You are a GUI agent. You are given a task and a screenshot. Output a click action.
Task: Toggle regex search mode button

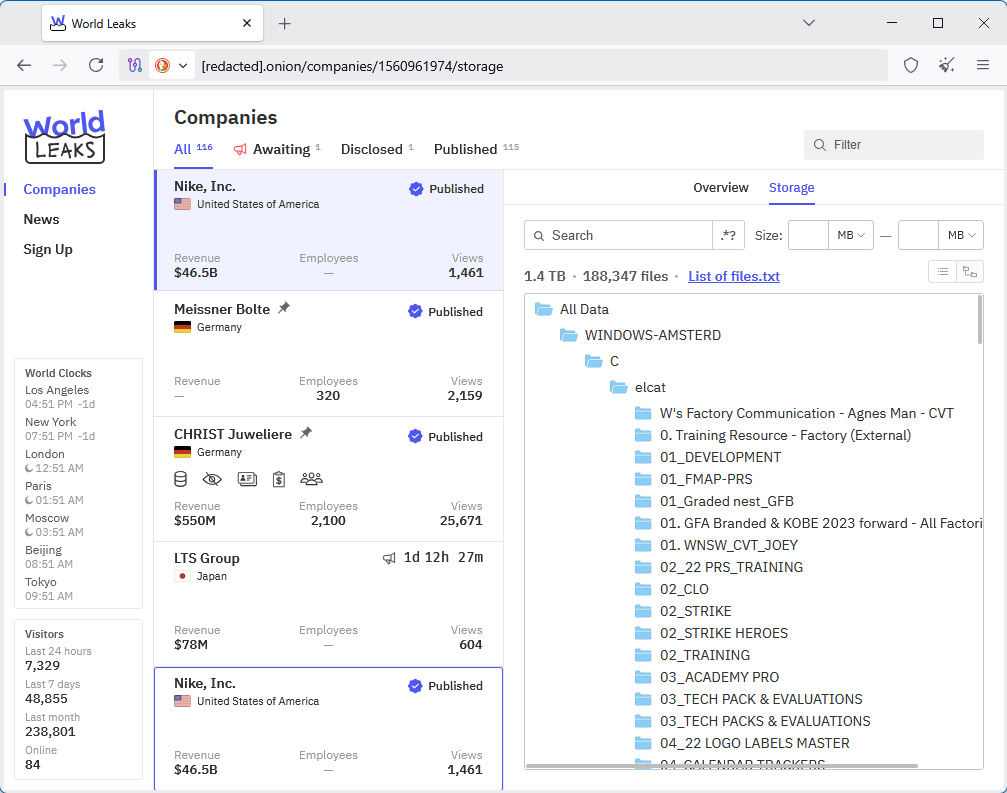(728, 236)
